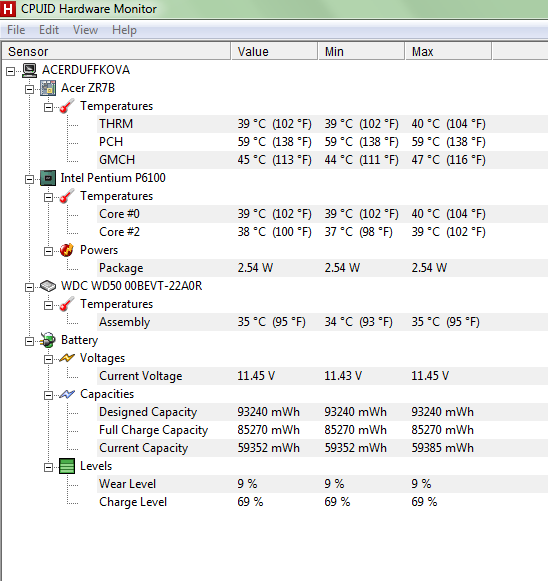Image resolution: width=548 pixels, height=581 pixels.
Task: Collapse the Acer ZR7B node
Action: tap(30, 89)
